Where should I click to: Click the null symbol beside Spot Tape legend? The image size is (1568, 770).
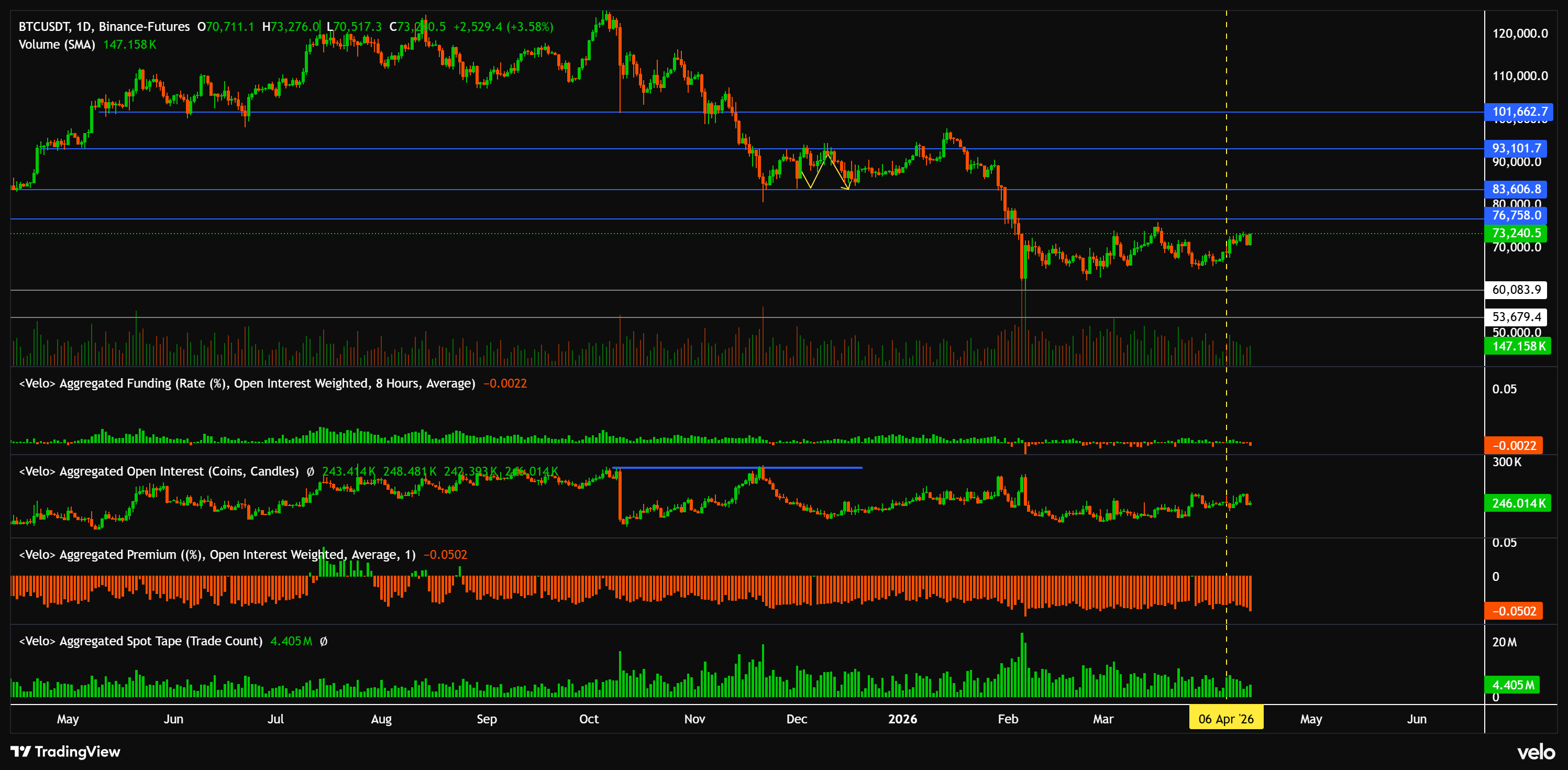pos(324,641)
